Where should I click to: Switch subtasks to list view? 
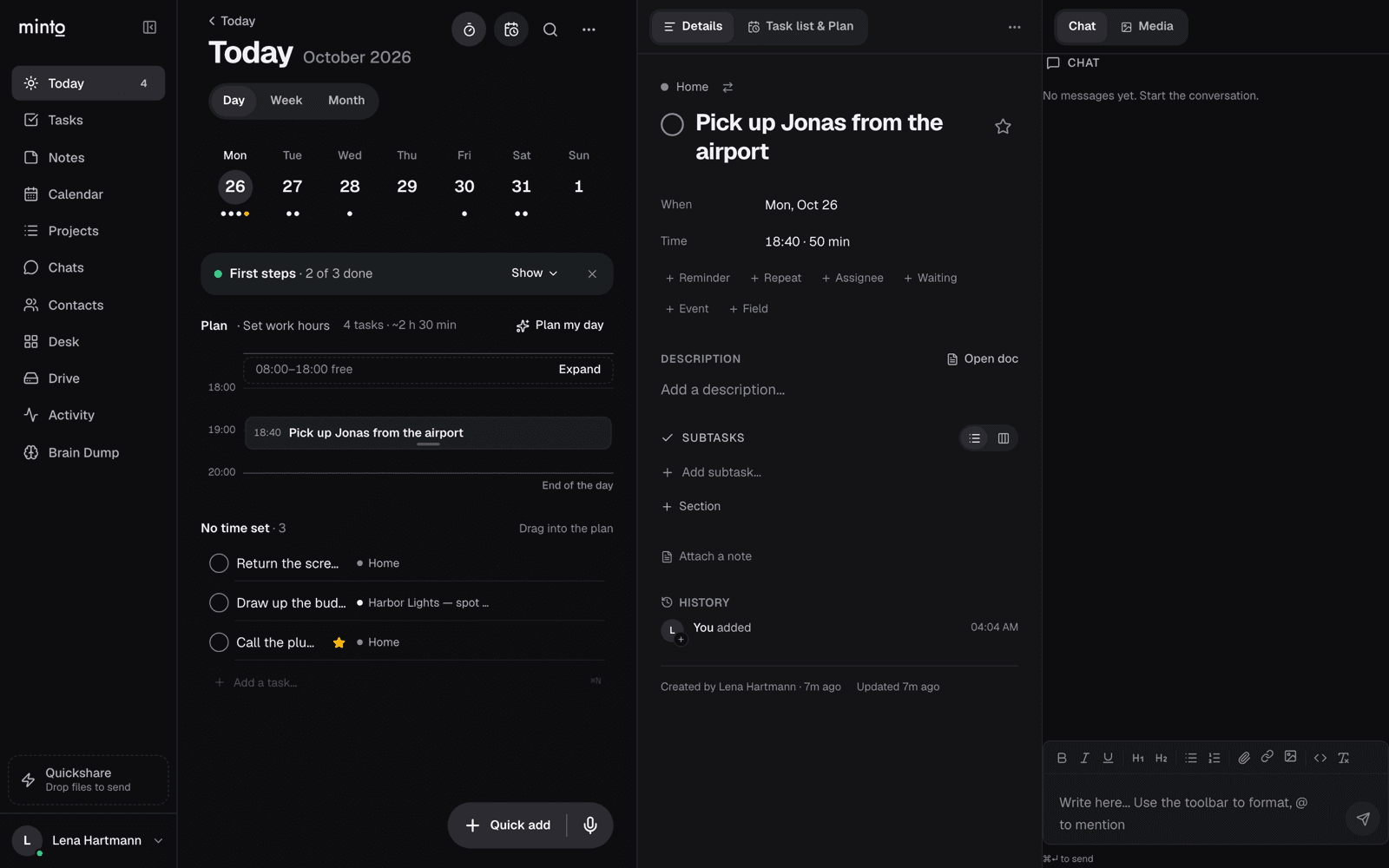tap(975, 438)
